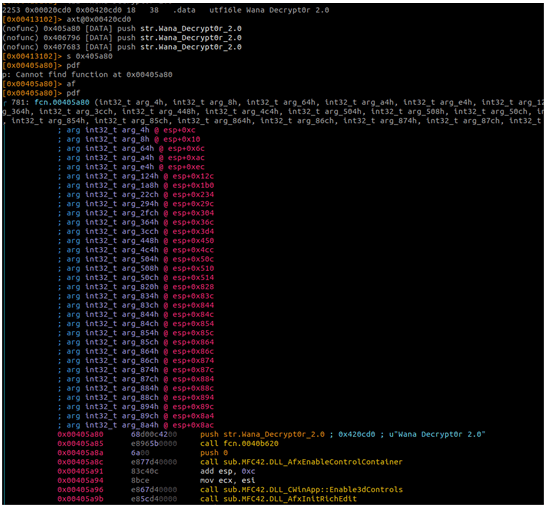The width and height of the screenshot is (548, 508).
Task: Click the arg_820h @ esp+0x828 line
Action: pos(136,287)
